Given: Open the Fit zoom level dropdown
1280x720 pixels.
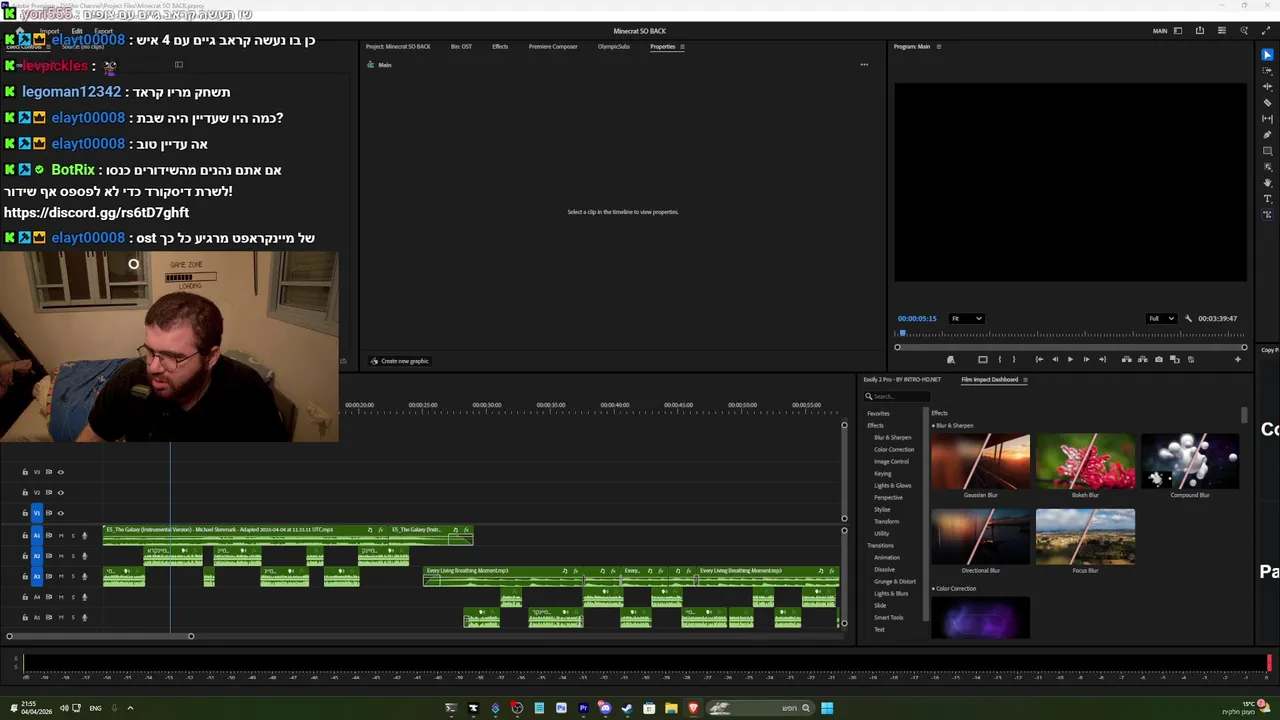Looking at the screenshot, I should pos(966,318).
